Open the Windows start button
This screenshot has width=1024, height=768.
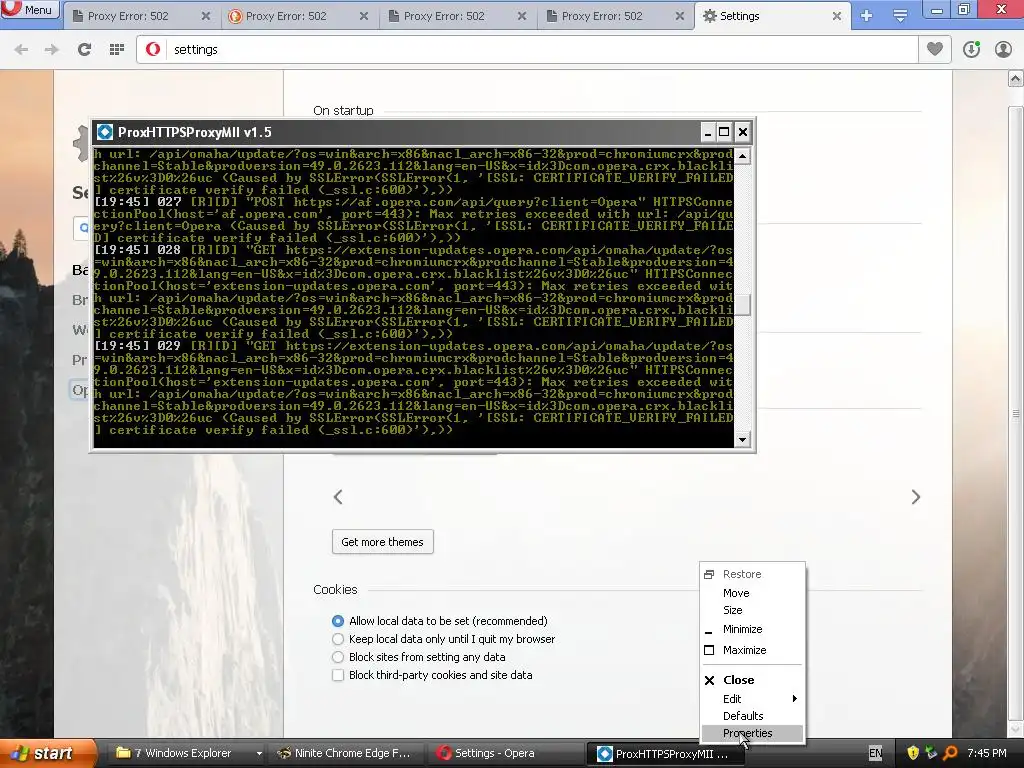[x=46, y=753]
